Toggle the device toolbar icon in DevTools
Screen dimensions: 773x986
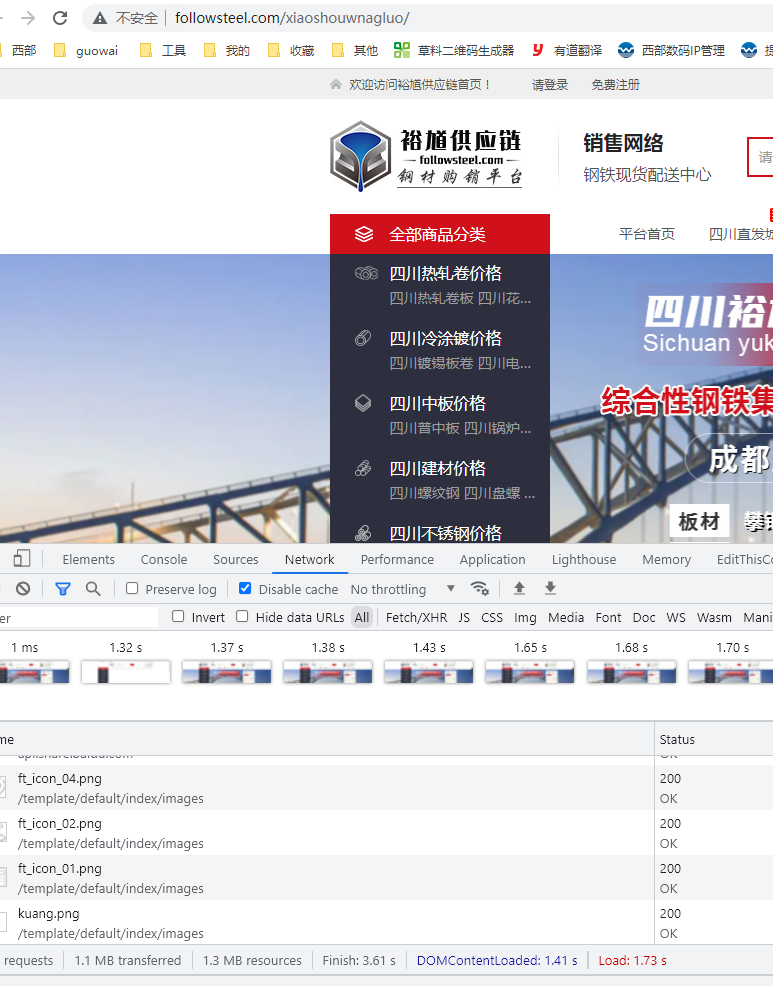pyautogui.click(x=22, y=559)
